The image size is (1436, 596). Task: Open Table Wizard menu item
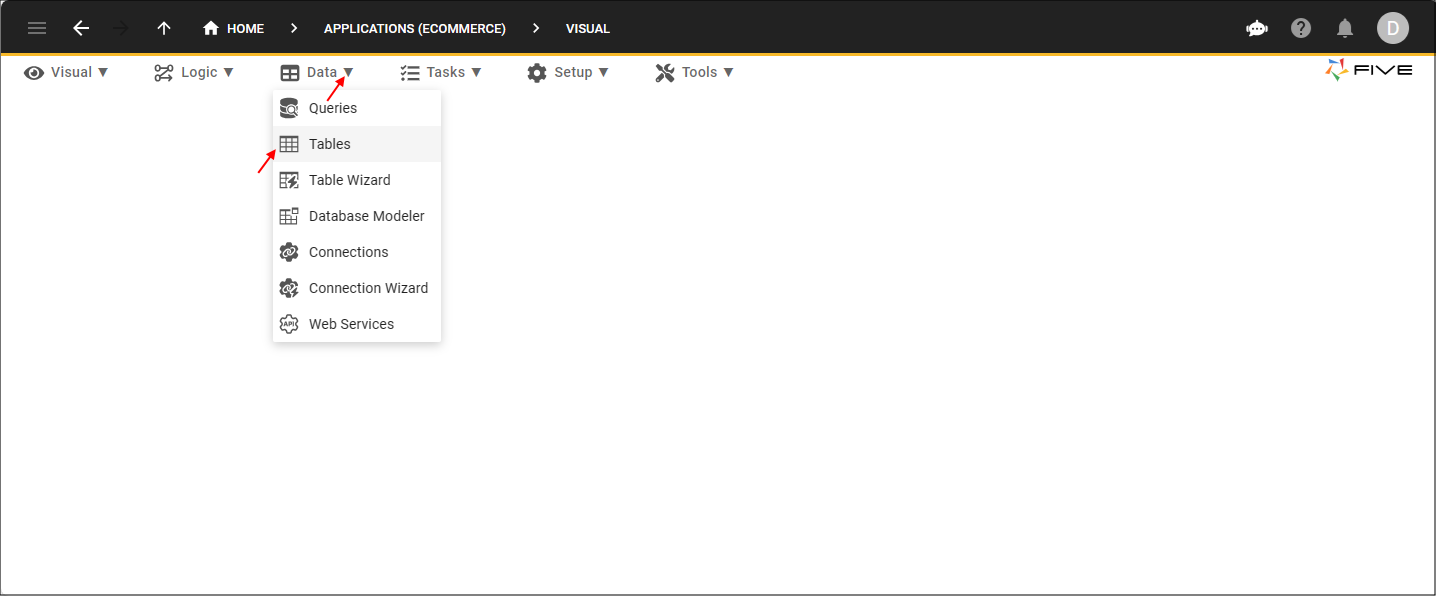(349, 180)
